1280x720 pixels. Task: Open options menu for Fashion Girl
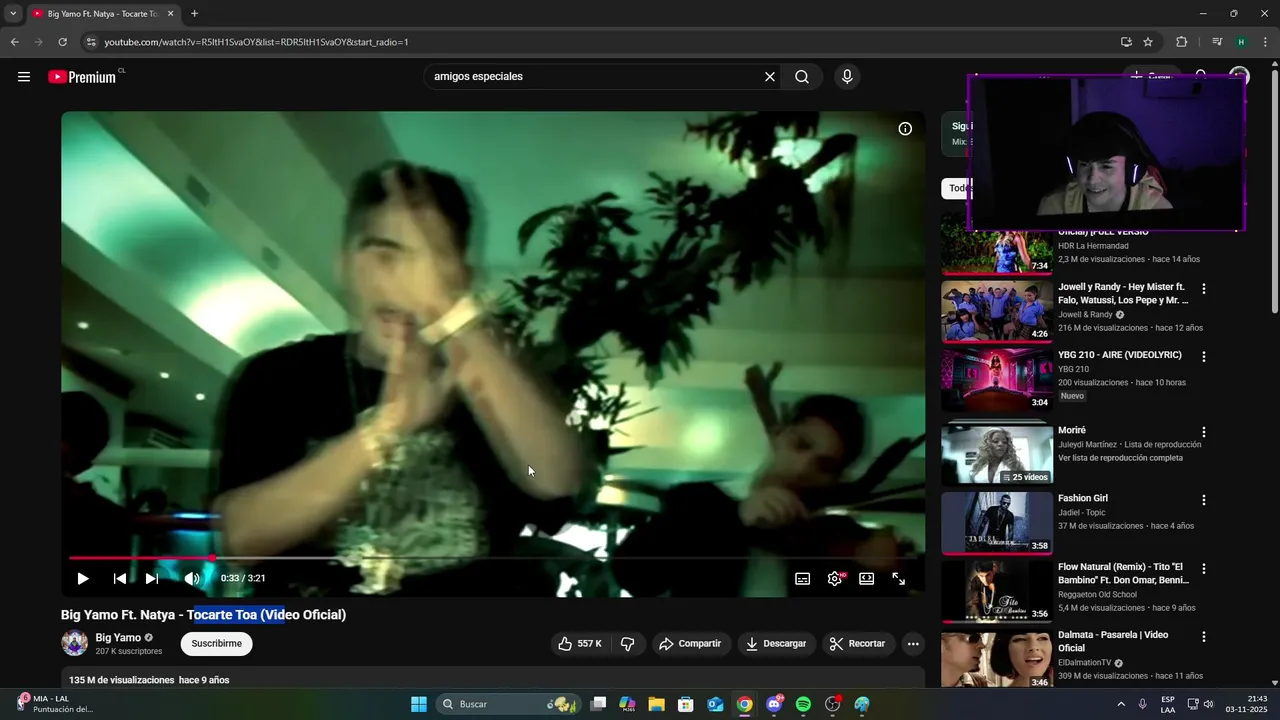(x=1204, y=500)
